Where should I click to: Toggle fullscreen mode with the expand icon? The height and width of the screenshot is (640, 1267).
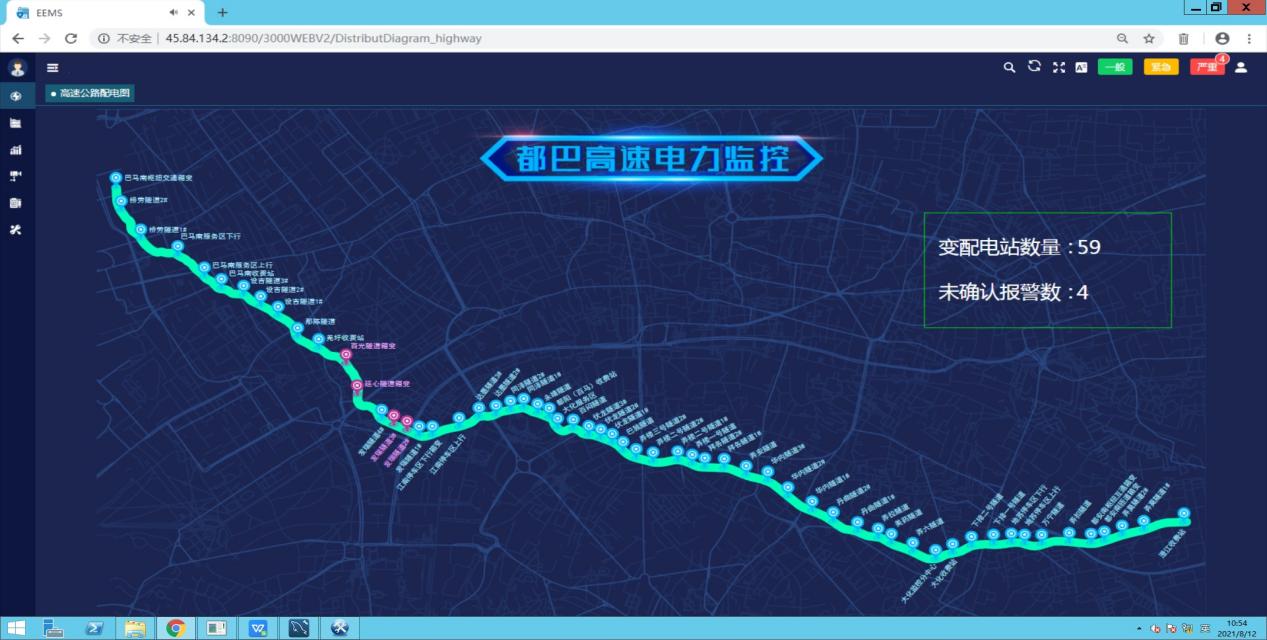pos(1058,67)
